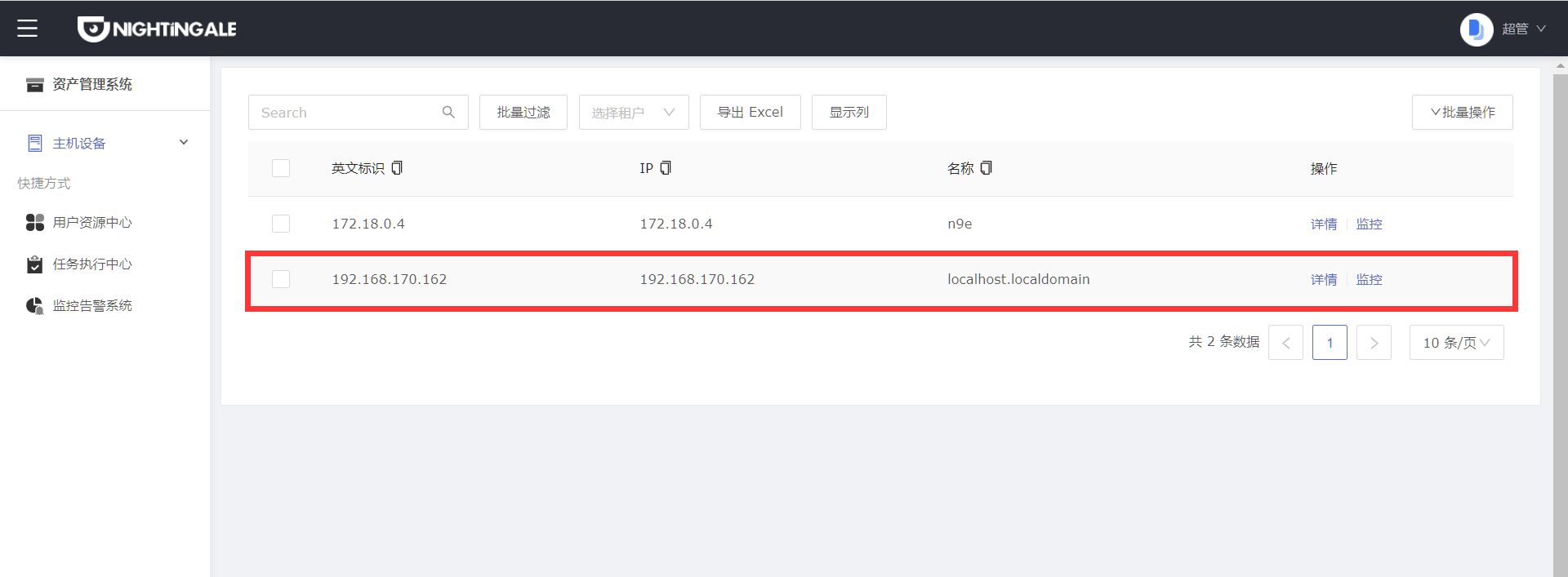Open 监控 for localhost.localdomain row
This screenshot has height=577, width=1568.
click(x=1370, y=279)
